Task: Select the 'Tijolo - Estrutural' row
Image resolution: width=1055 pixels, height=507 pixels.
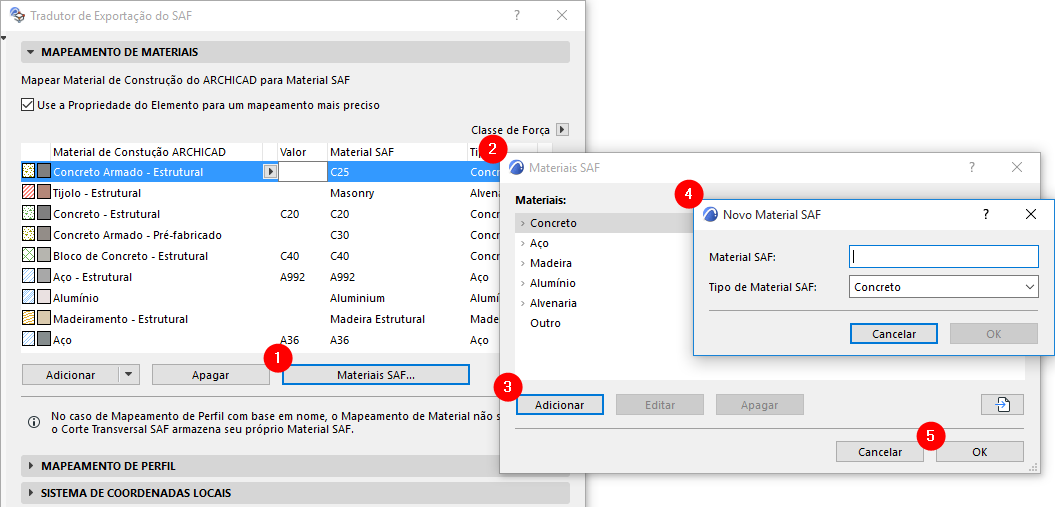Action: coord(260,193)
